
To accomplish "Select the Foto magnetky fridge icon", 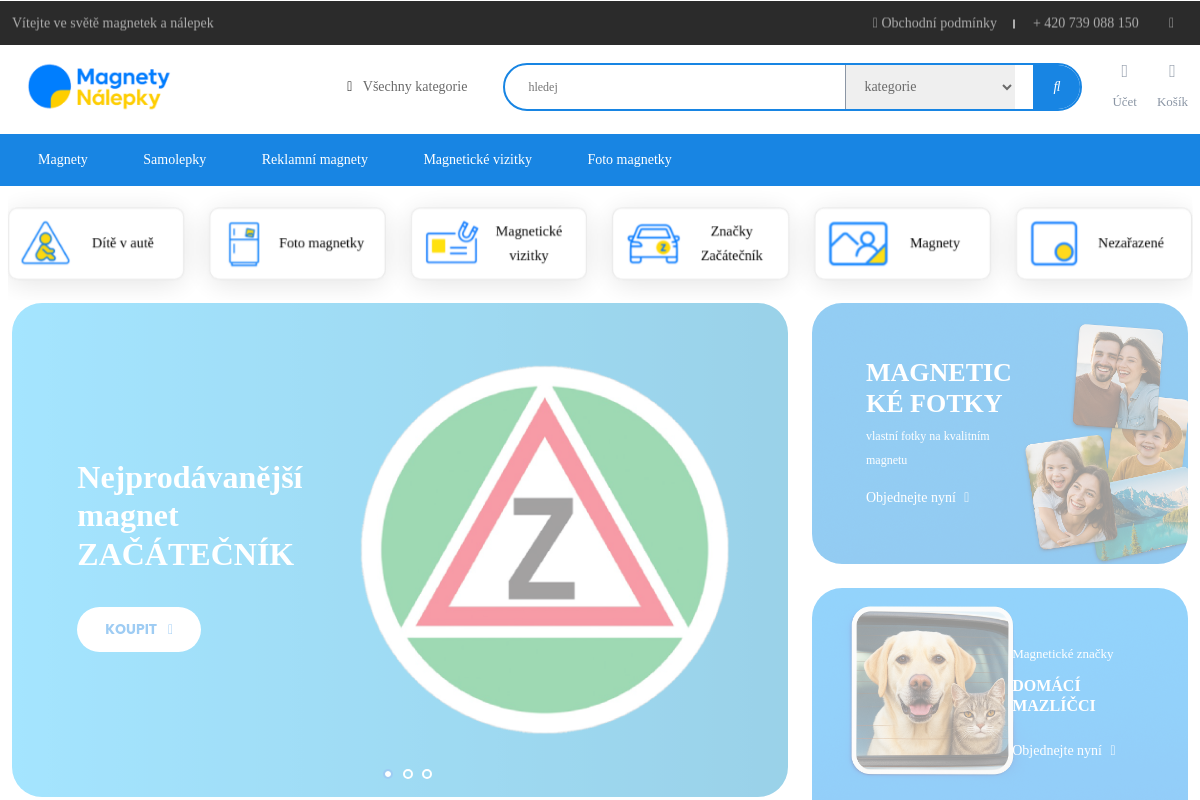I will pos(244,243).
